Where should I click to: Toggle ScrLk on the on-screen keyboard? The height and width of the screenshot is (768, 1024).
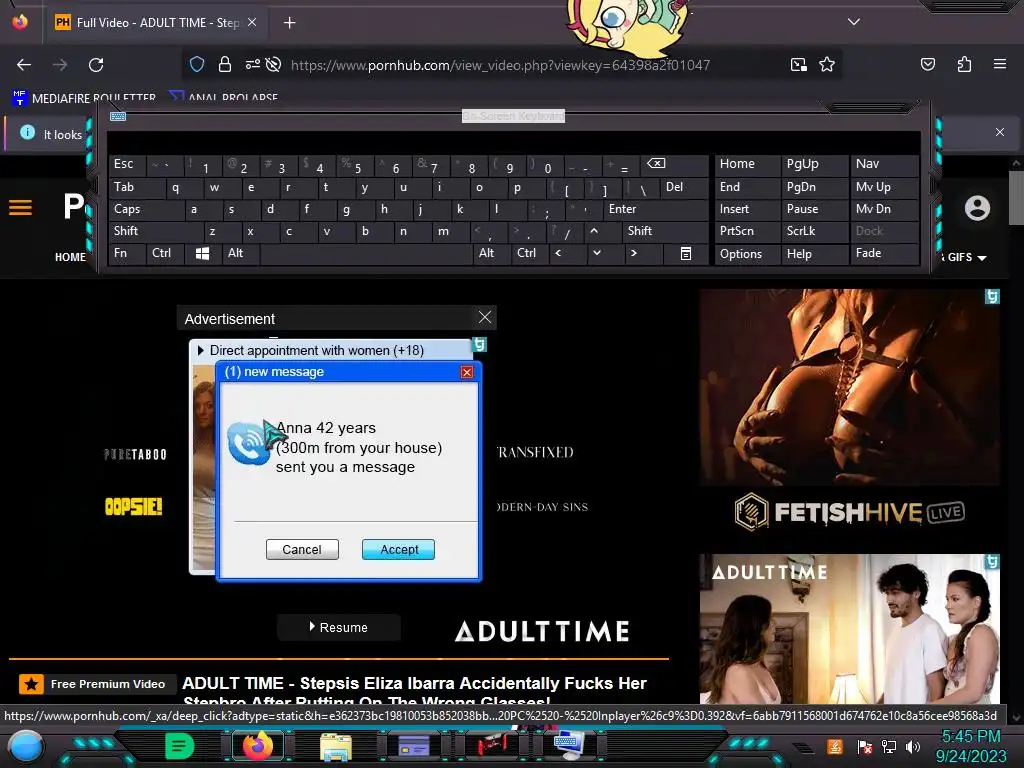coord(814,231)
